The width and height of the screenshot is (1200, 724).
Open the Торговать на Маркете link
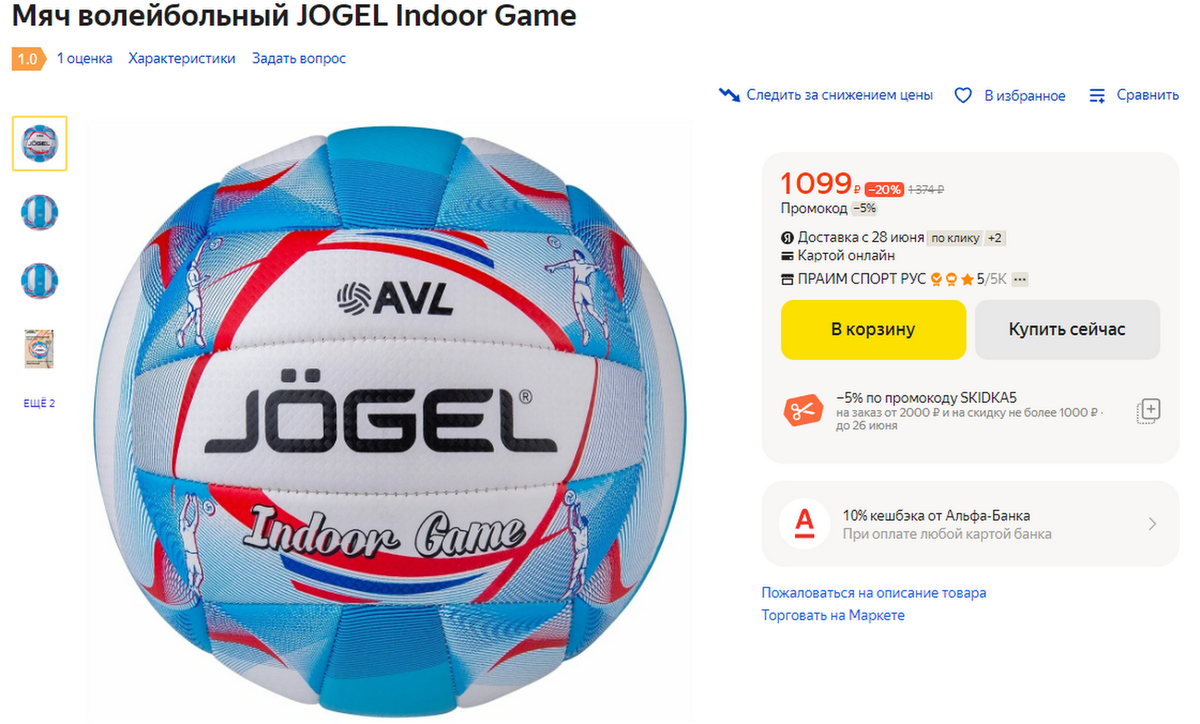coord(833,615)
